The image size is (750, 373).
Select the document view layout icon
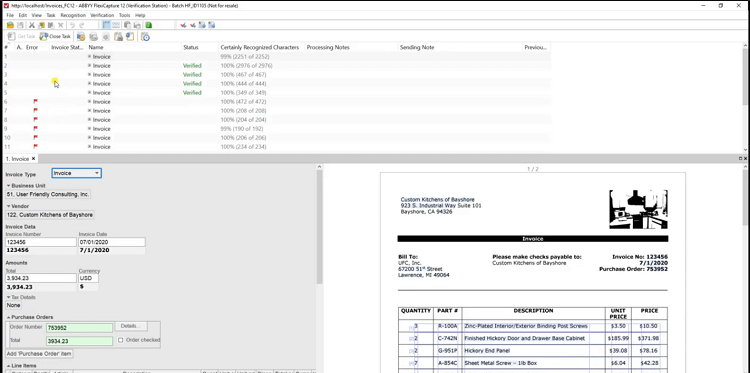coord(106,25)
